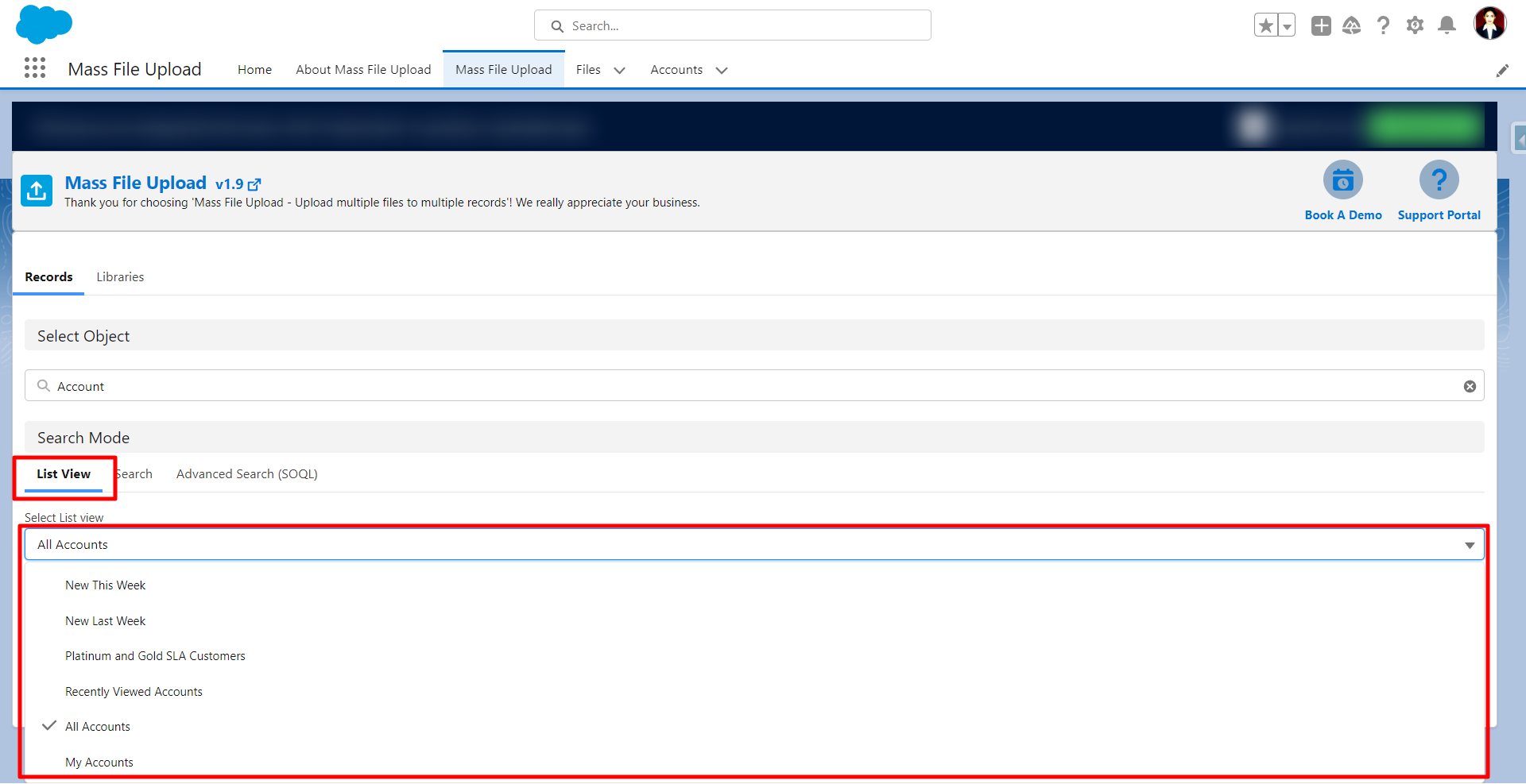1526x784 pixels.
Task: Expand the Accounts tab chevron
Action: tap(722, 71)
